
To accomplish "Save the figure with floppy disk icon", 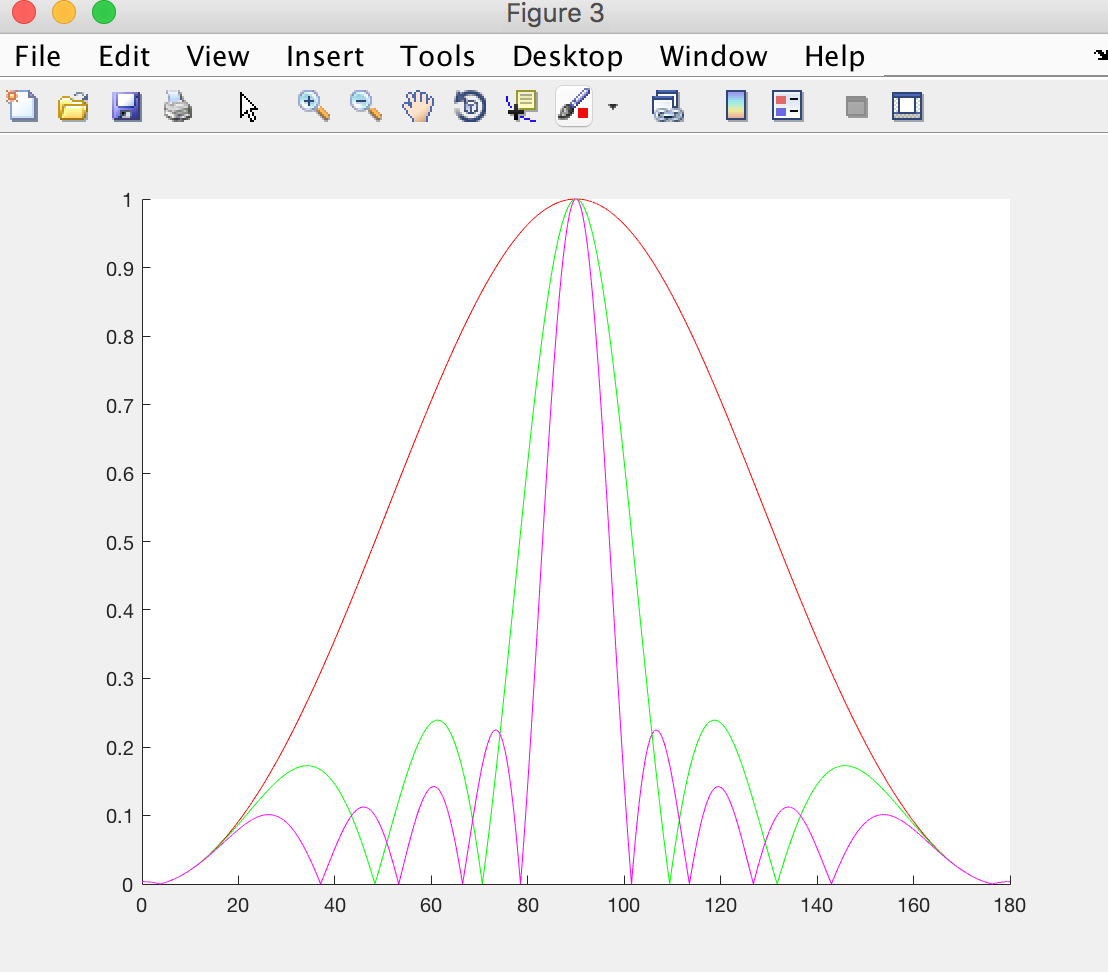I will click(x=126, y=105).
